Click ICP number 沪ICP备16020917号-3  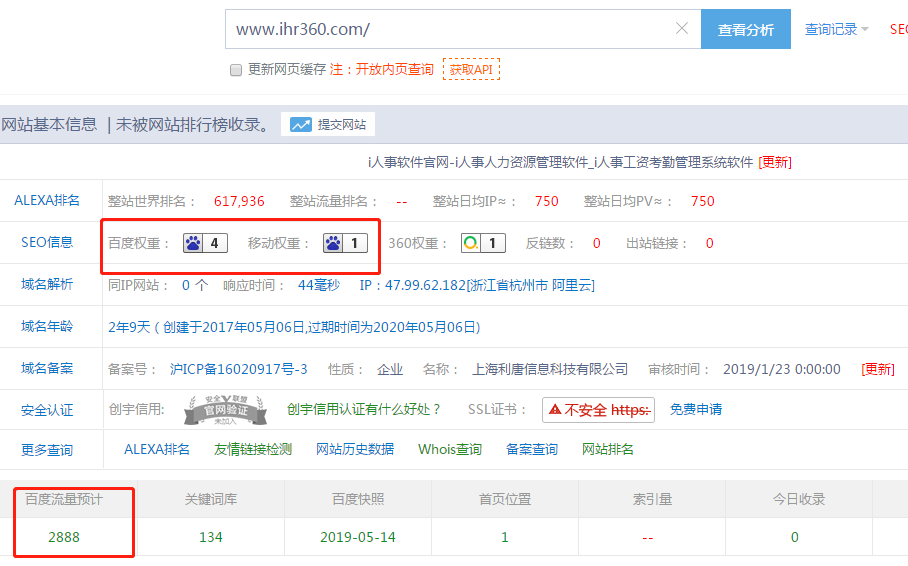tap(239, 369)
